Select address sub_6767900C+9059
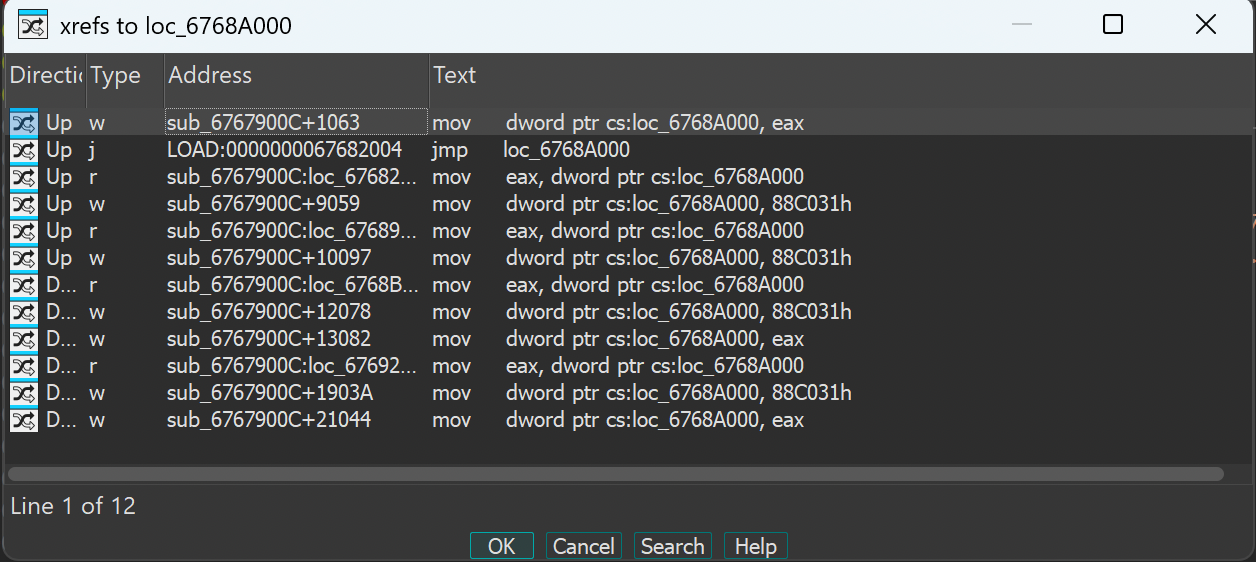This screenshot has width=1256, height=562. tap(263, 204)
